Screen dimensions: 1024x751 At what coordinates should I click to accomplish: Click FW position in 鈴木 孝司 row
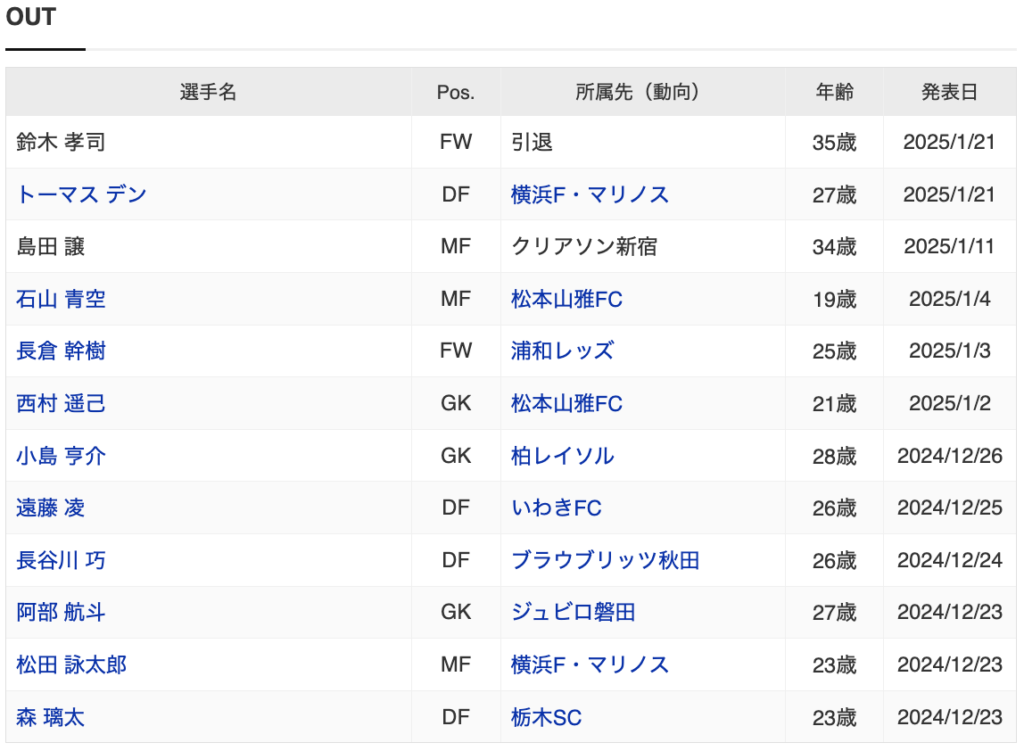pos(456,142)
